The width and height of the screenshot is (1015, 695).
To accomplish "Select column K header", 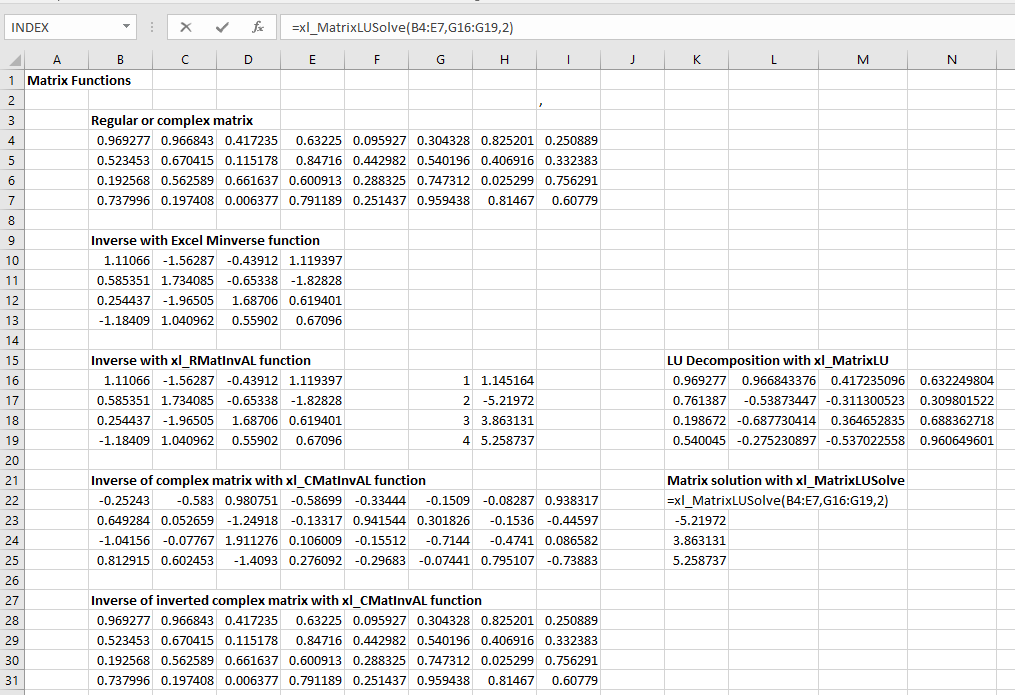I will point(696,60).
